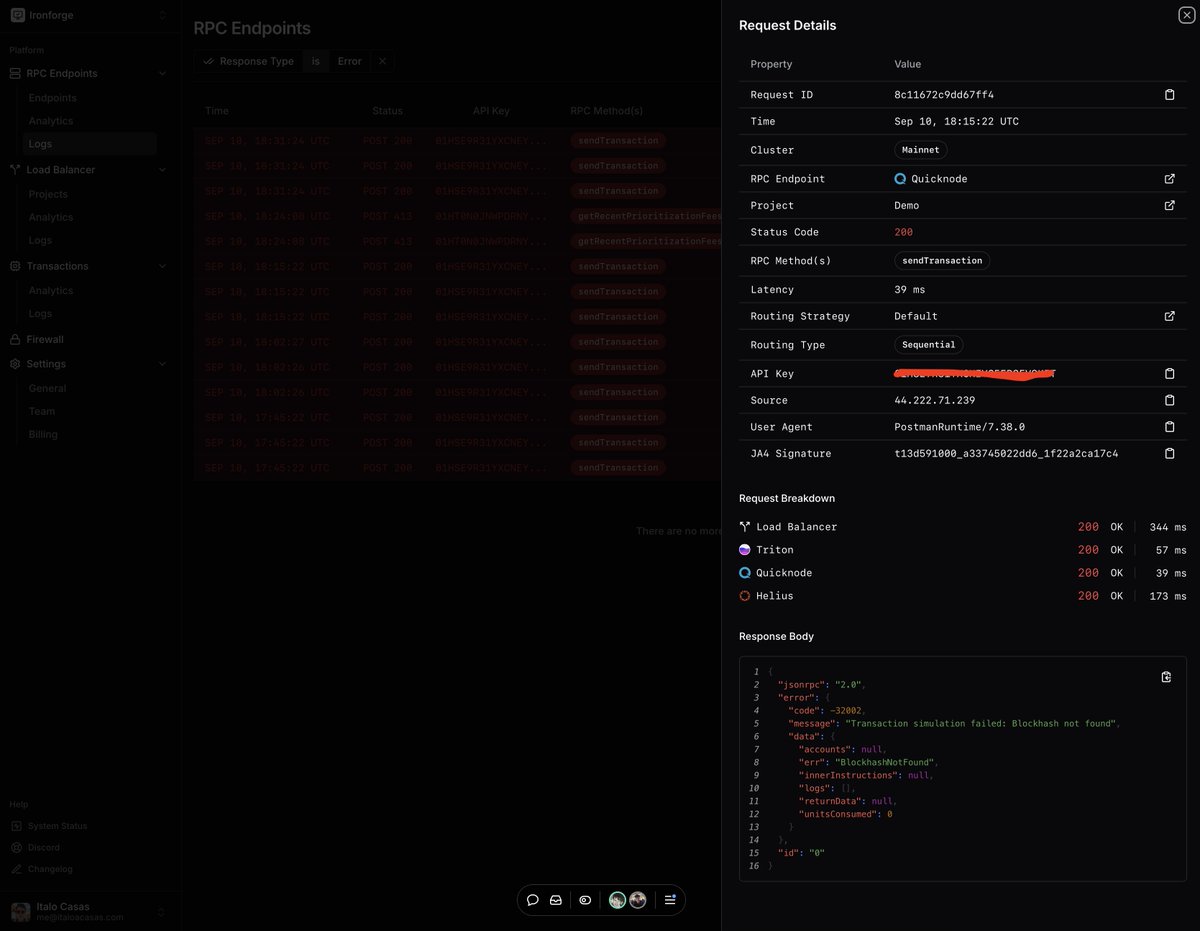The image size is (1200, 931).
Task: Change the filter operator 'is'
Action: pos(316,61)
